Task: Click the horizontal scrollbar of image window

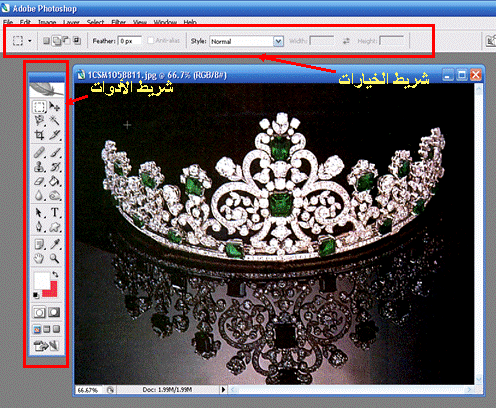Action: pyautogui.click(x=351, y=389)
